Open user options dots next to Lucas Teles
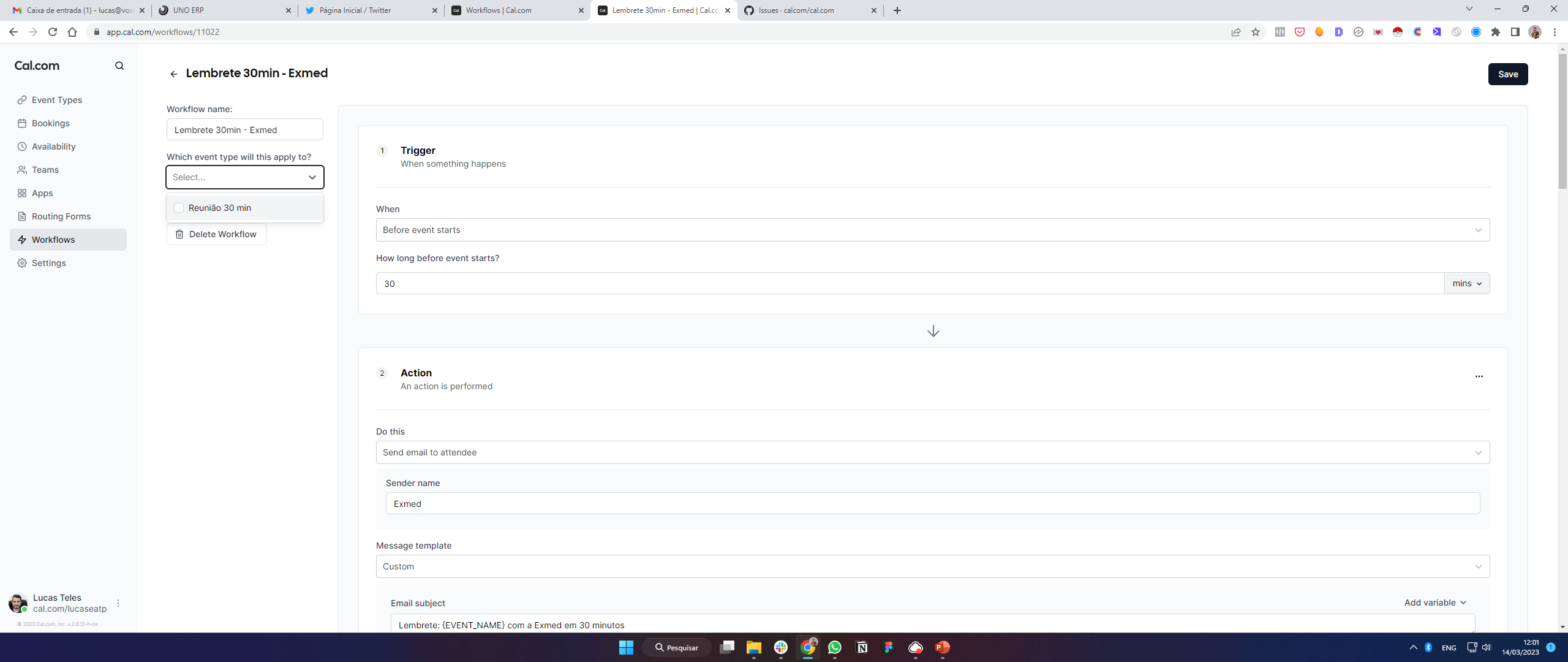Viewport: 1568px width, 662px height. tap(118, 603)
